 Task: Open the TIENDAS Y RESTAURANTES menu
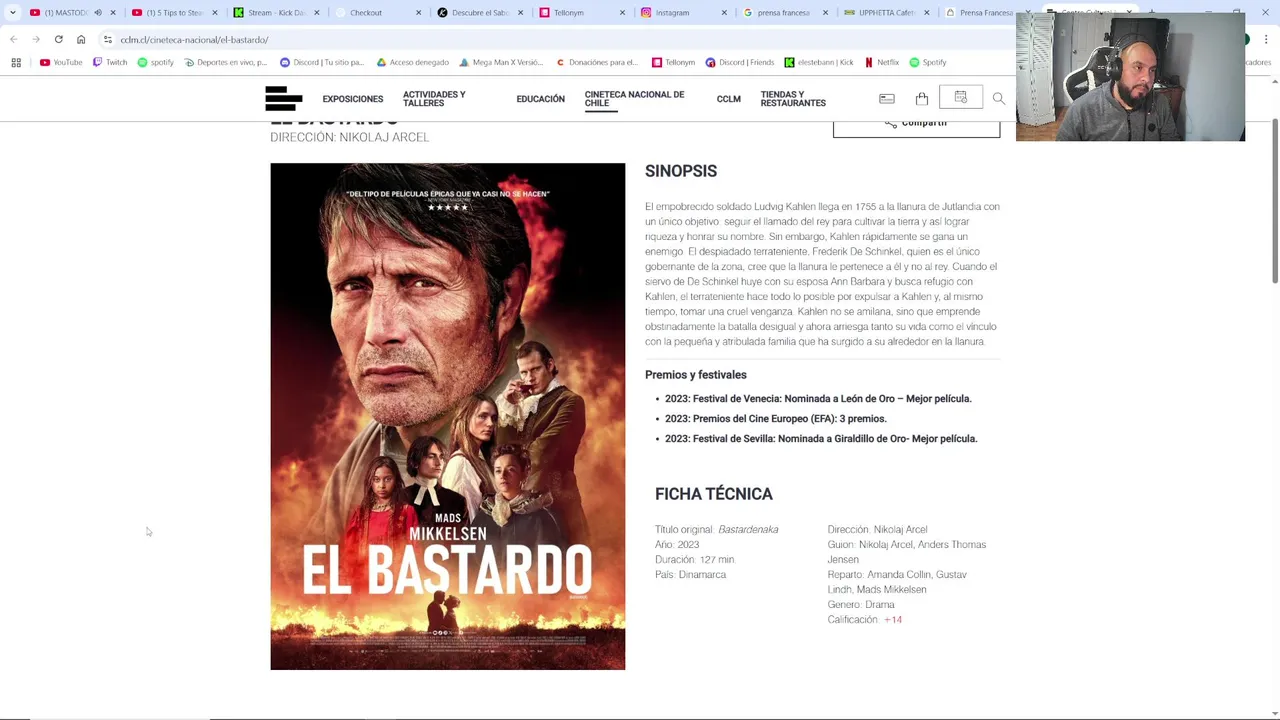click(793, 99)
